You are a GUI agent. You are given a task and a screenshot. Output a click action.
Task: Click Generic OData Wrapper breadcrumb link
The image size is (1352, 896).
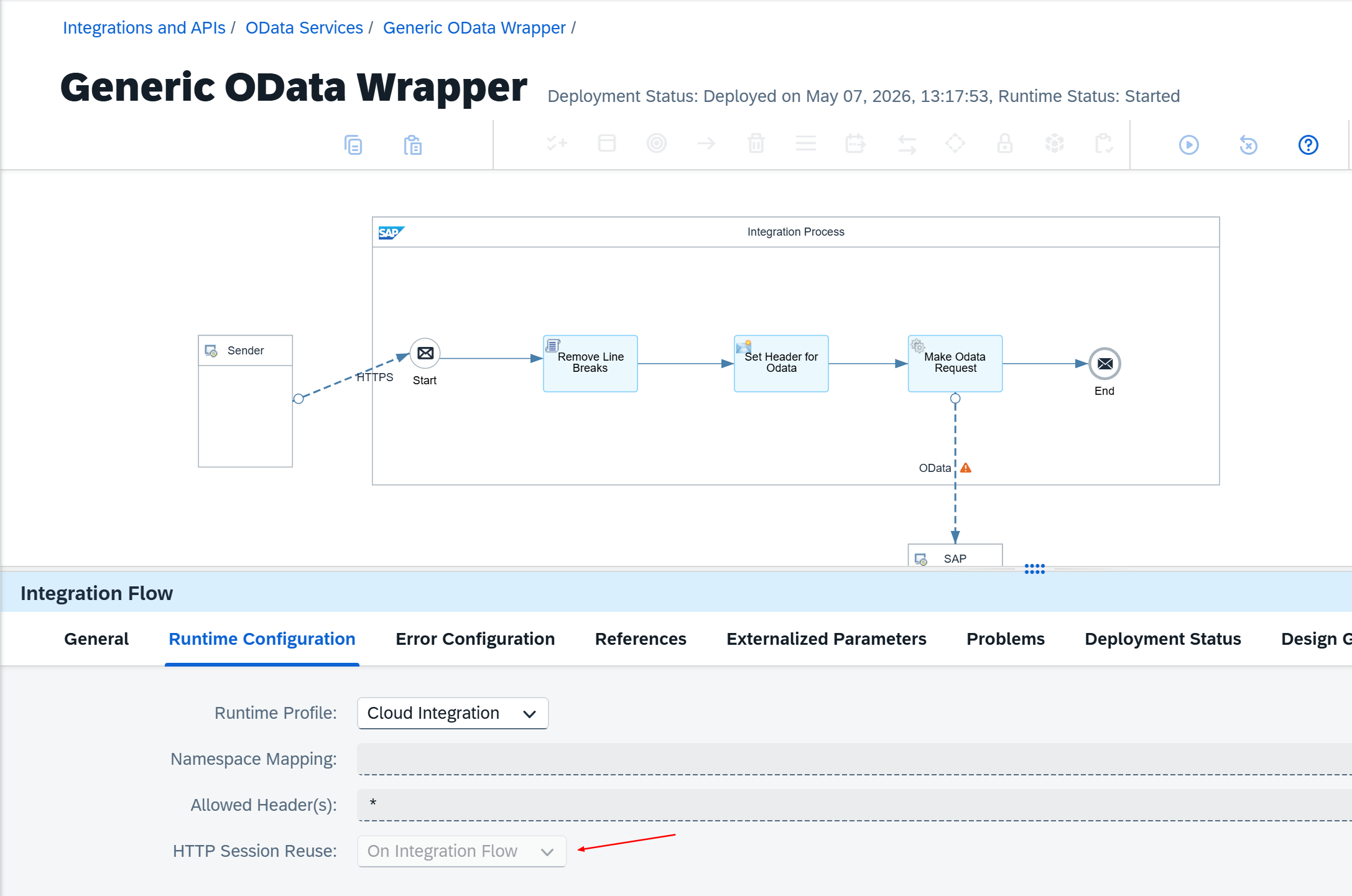pos(475,28)
